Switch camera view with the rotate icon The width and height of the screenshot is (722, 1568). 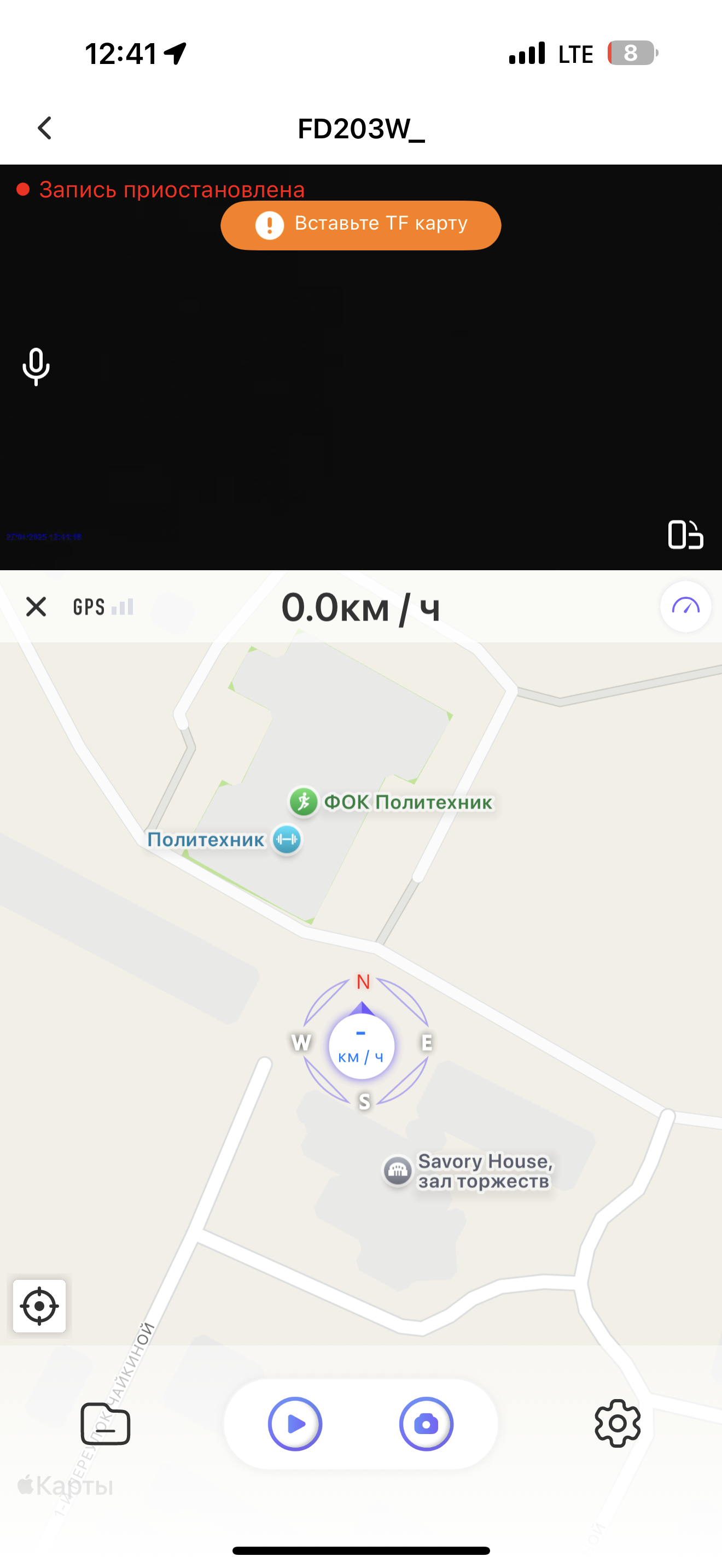[685, 535]
